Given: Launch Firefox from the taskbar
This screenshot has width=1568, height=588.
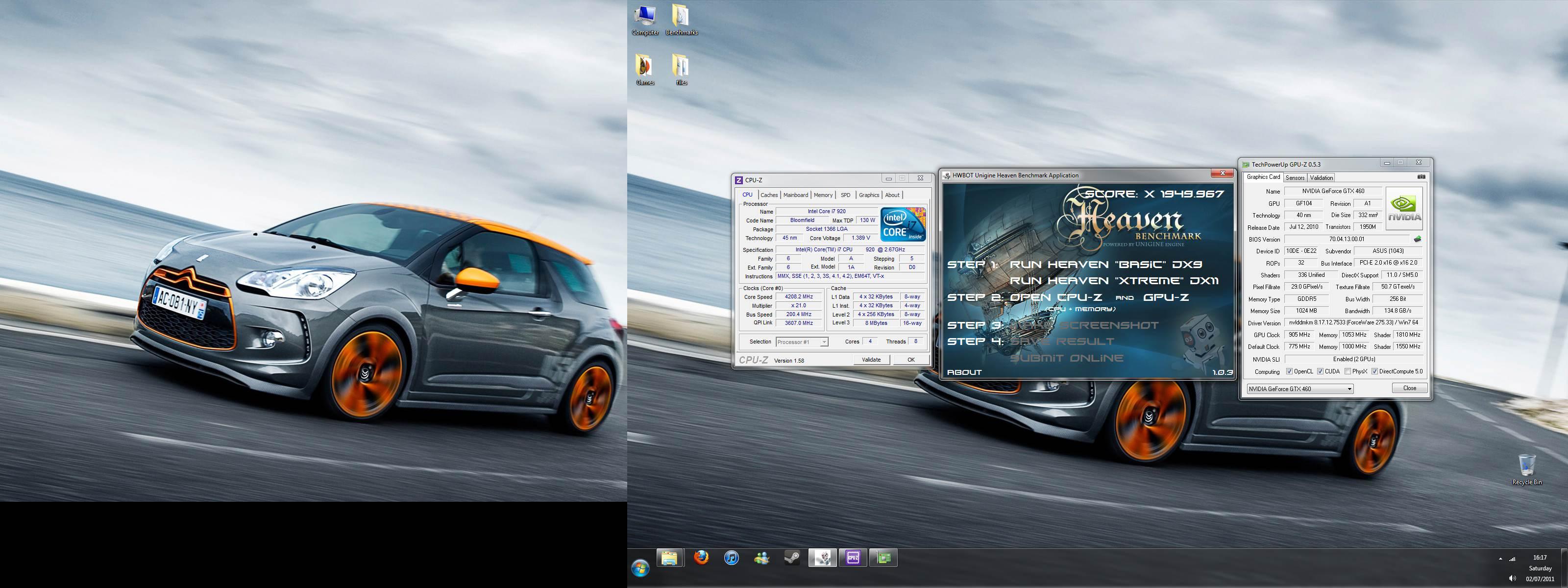Looking at the screenshot, I should (x=701, y=558).
